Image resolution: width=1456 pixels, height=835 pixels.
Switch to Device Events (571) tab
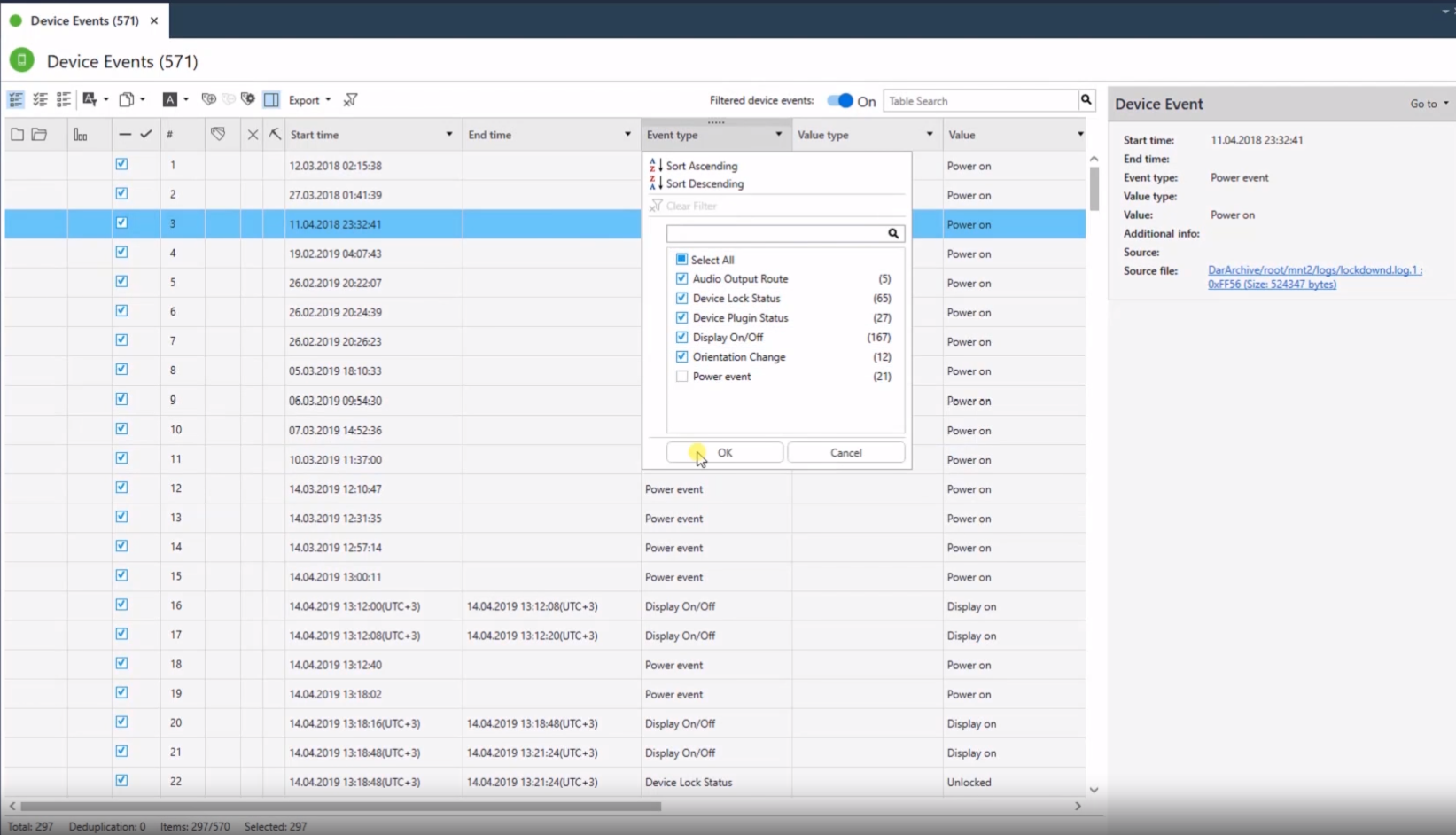coord(84,20)
